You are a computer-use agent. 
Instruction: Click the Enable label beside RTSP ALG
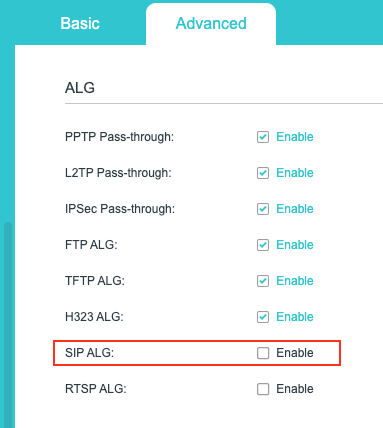(x=295, y=389)
